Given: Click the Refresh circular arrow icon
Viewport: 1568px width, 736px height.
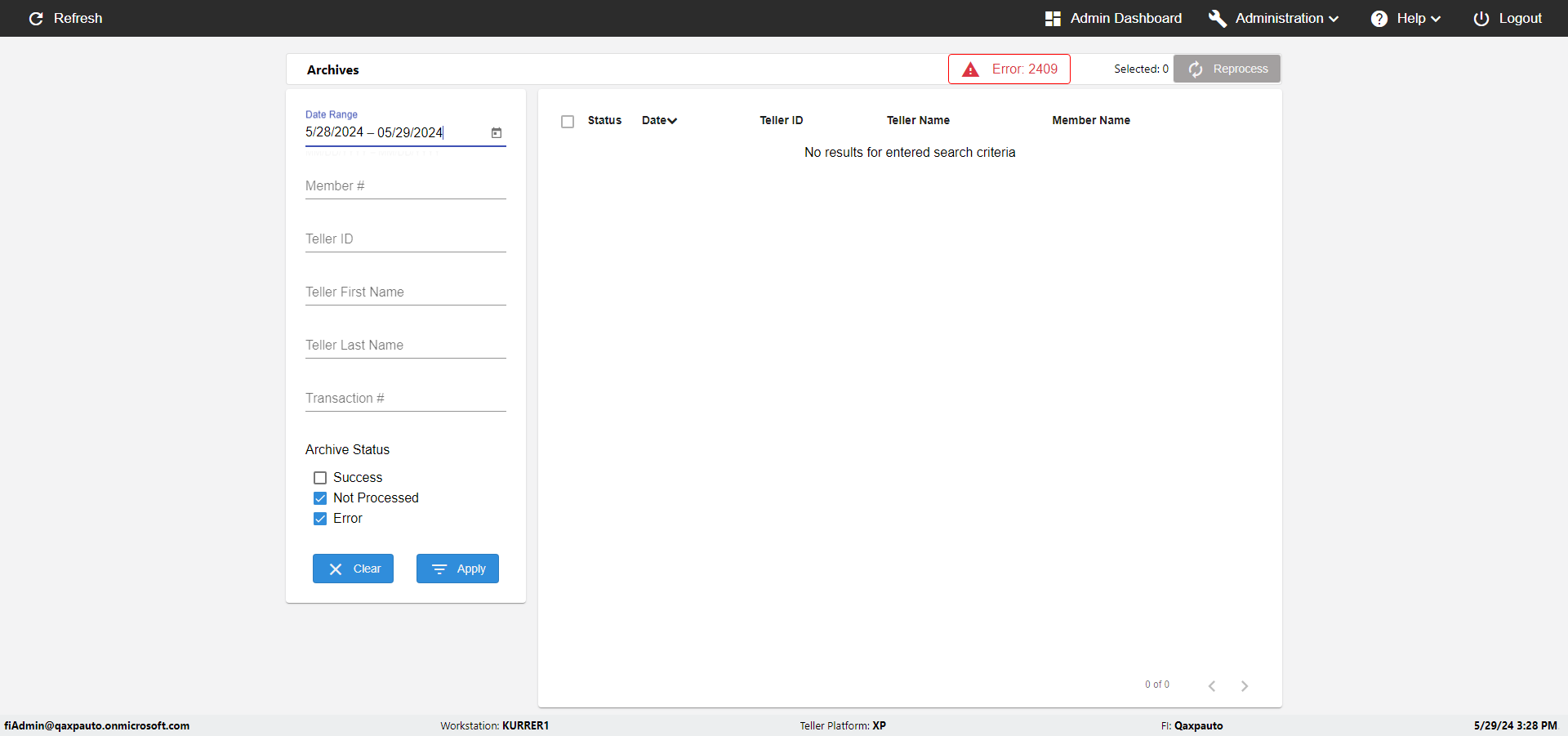Looking at the screenshot, I should [36, 18].
